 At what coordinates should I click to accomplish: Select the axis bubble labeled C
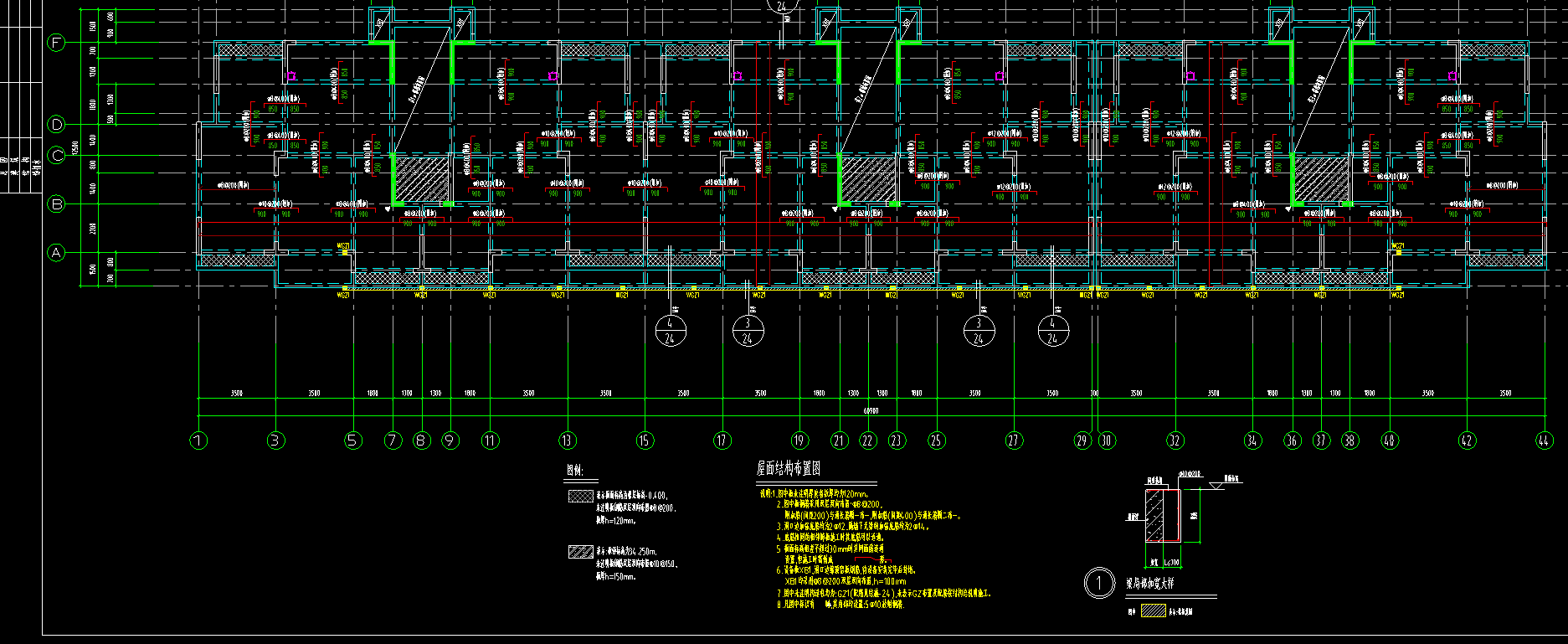click(x=56, y=155)
